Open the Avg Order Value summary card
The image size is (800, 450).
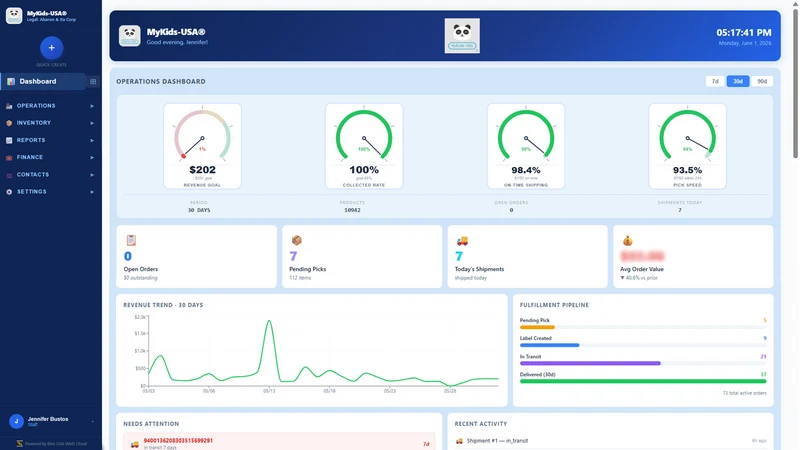pyautogui.click(x=693, y=257)
